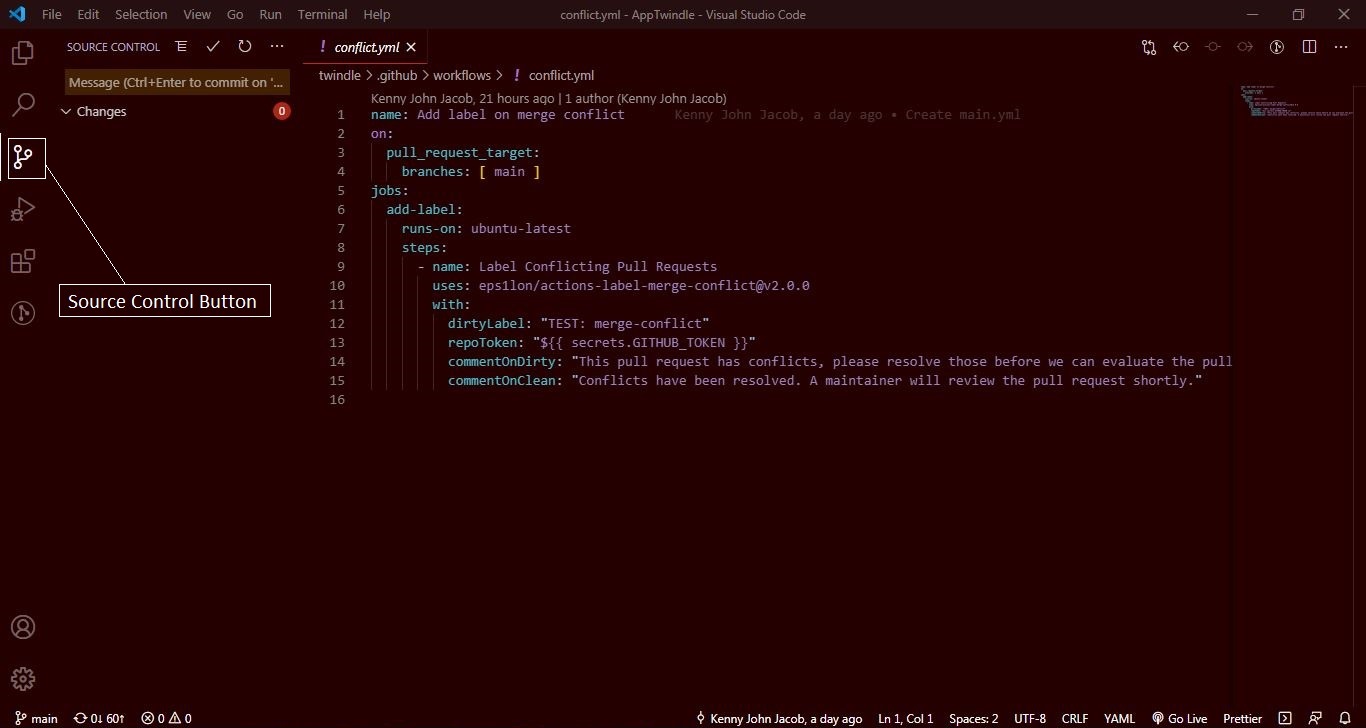Click the 'repoToken' line text
The image size is (1366, 728).
pyautogui.click(x=602, y=342)
